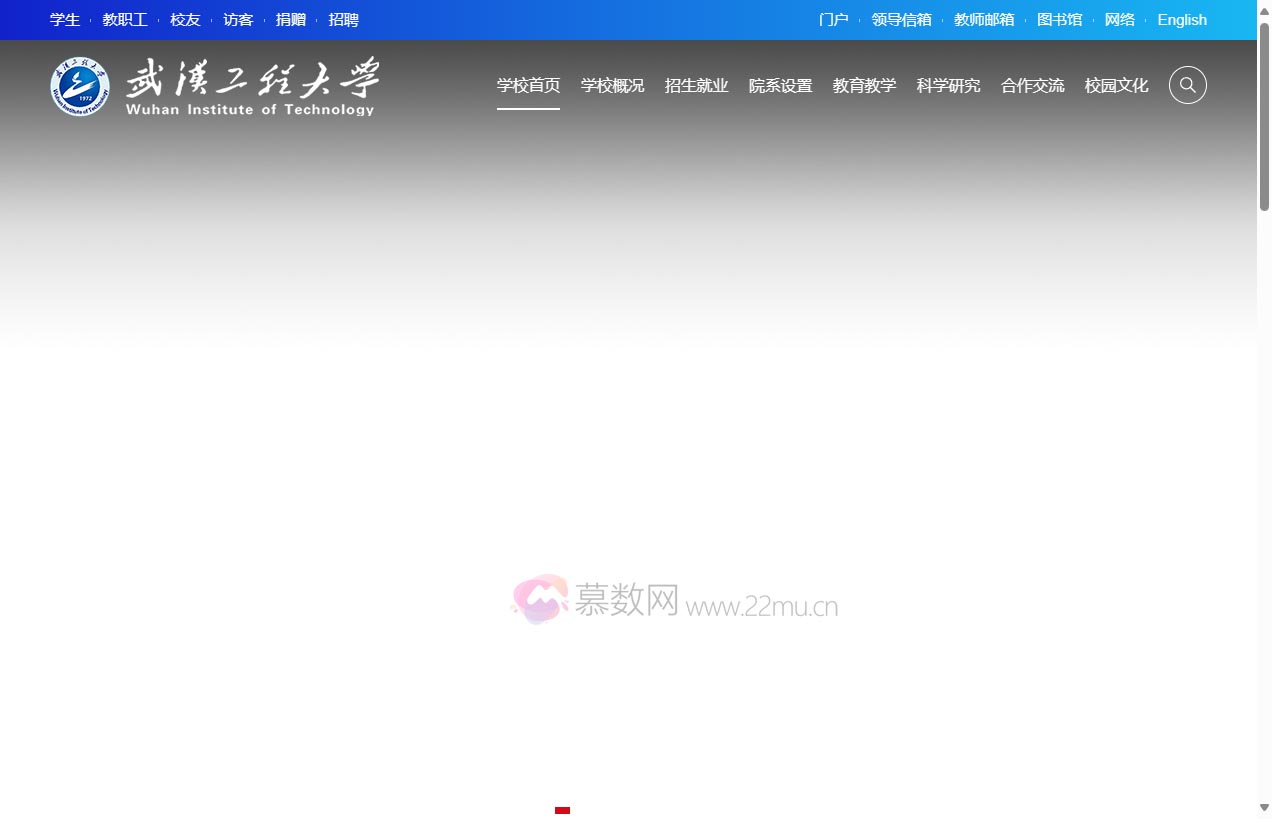The image size is (1272, 819).
Task: Open the 学校概况 menu
Action: (612, 86)
